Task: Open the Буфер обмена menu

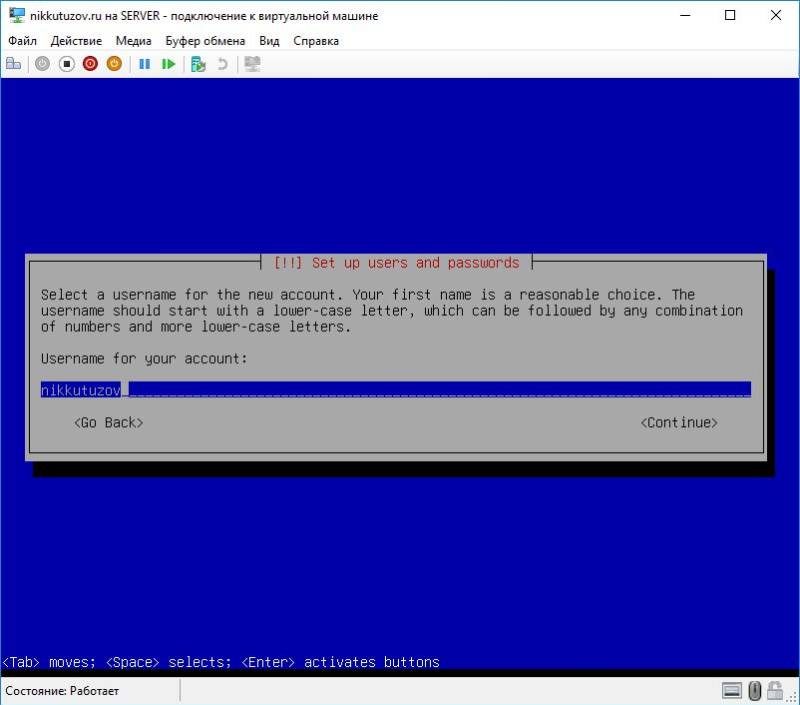Action: [205, 41]
